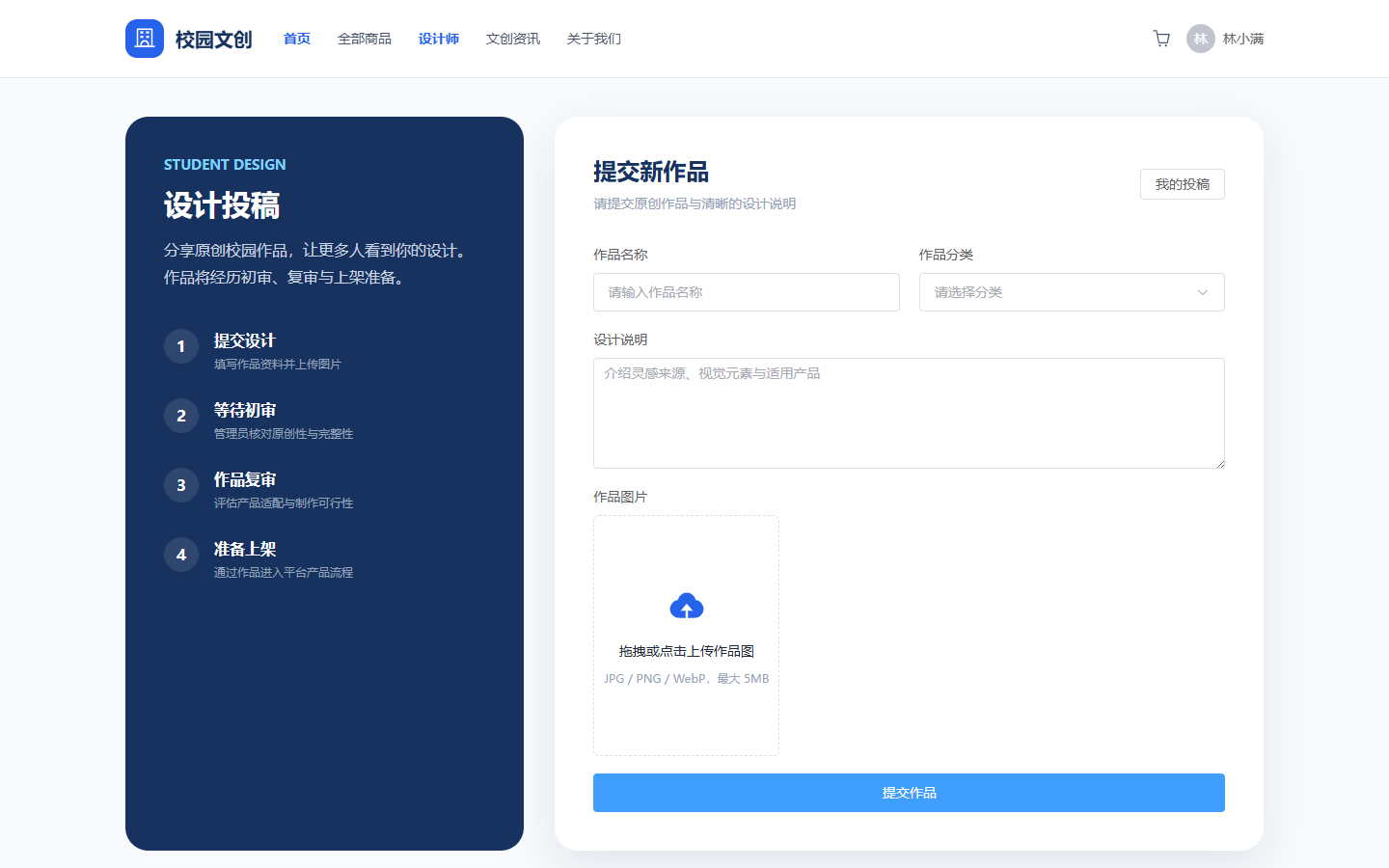Screen dimensions: 1389x868
Task: Click step 1 circle for 提交设计
Action: point(181,346)
